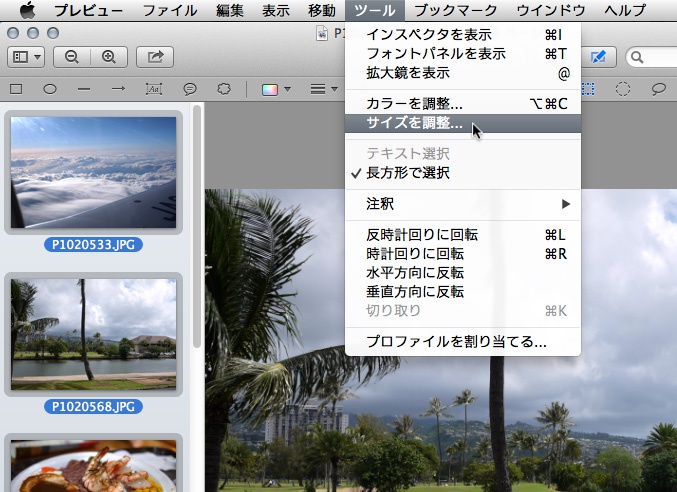Image resolution: width=677 pixels, height=492 pixels.
Task: Open the ファイル menu
Action: tap(170, 10)
